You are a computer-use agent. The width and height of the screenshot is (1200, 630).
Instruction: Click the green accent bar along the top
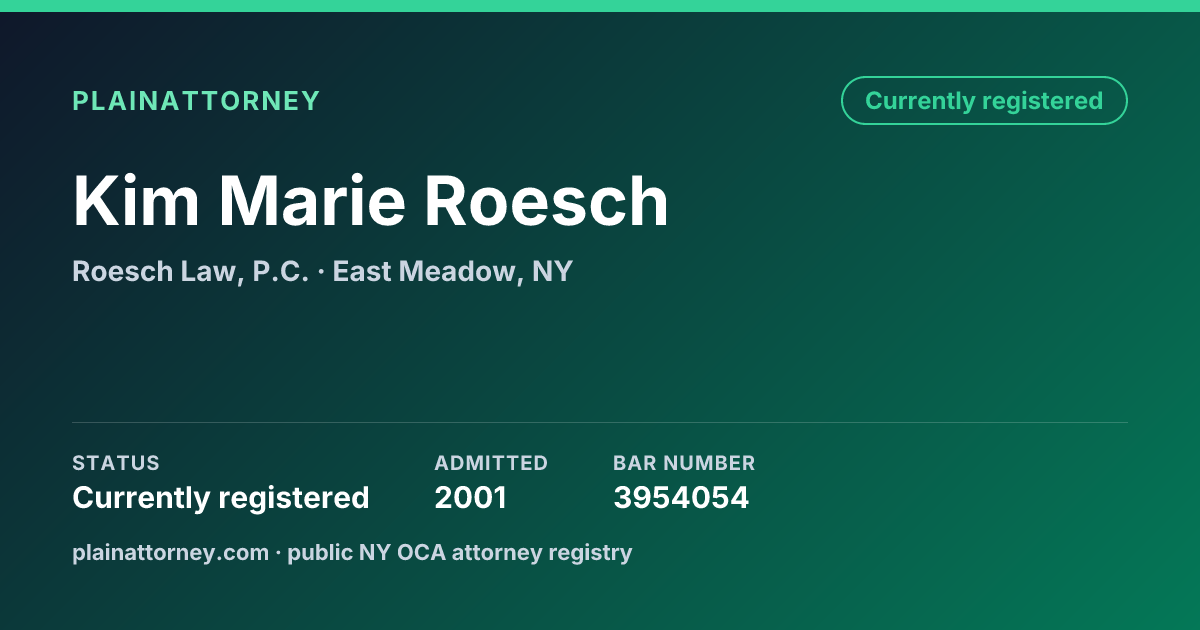tap(600, 6)
